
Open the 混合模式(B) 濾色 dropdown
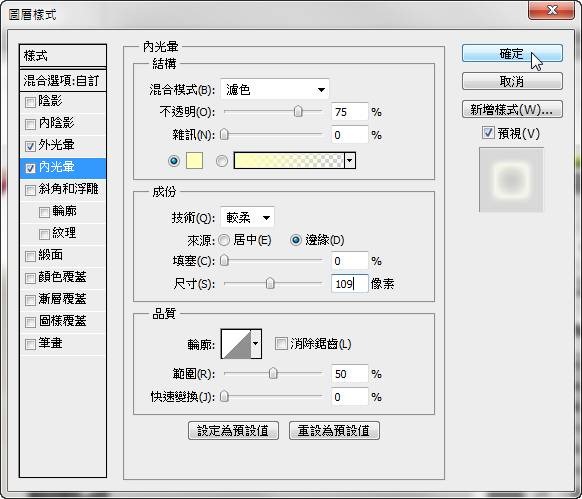(x=275, y=89)
